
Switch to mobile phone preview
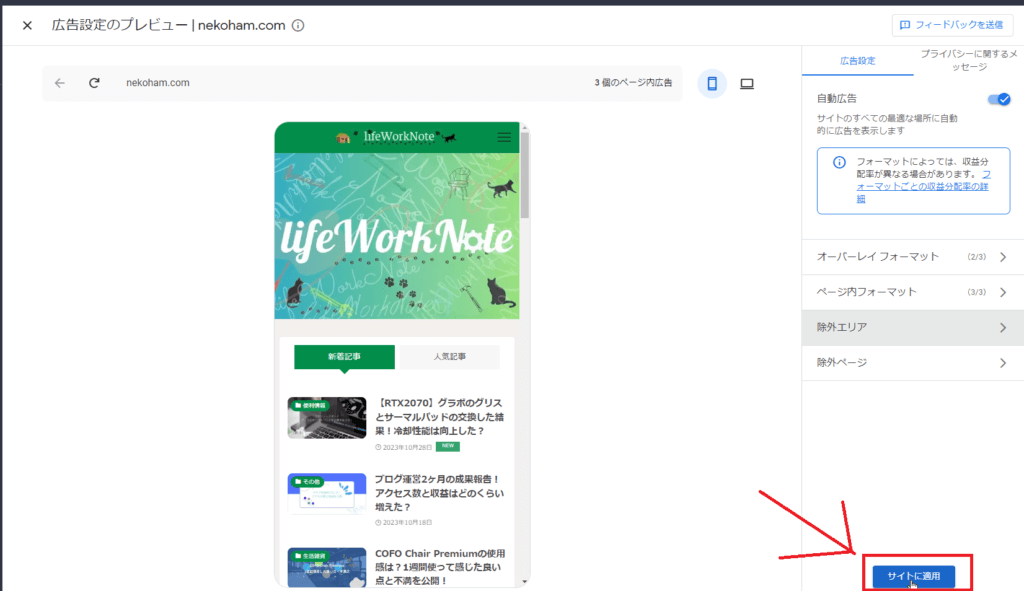(712, 84)
